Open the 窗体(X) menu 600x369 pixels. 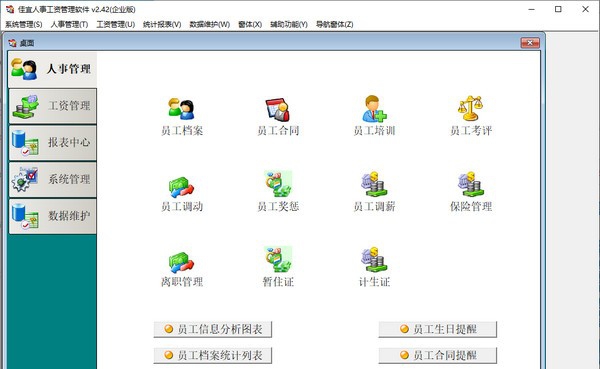pos(250,24)
